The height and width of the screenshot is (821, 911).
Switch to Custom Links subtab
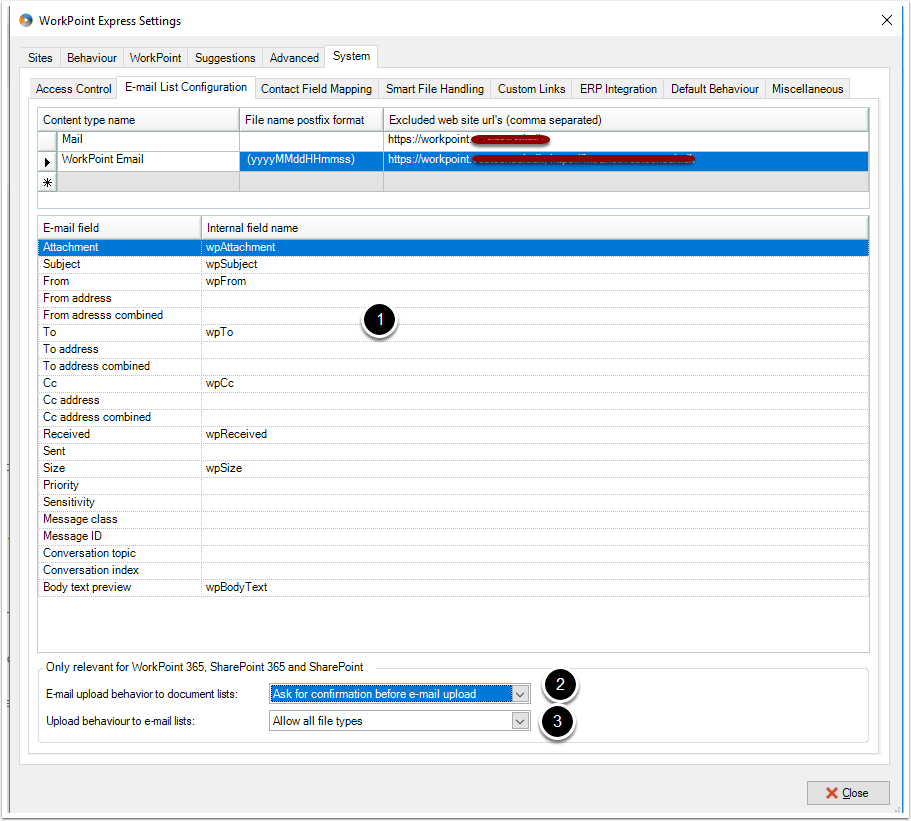(x=532, y=89)
